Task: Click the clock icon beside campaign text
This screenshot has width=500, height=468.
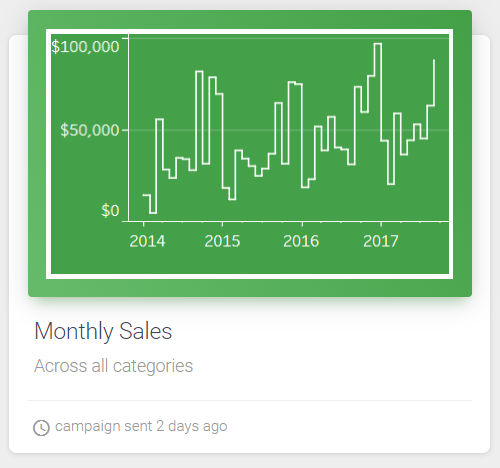Action: pos(41,428)
